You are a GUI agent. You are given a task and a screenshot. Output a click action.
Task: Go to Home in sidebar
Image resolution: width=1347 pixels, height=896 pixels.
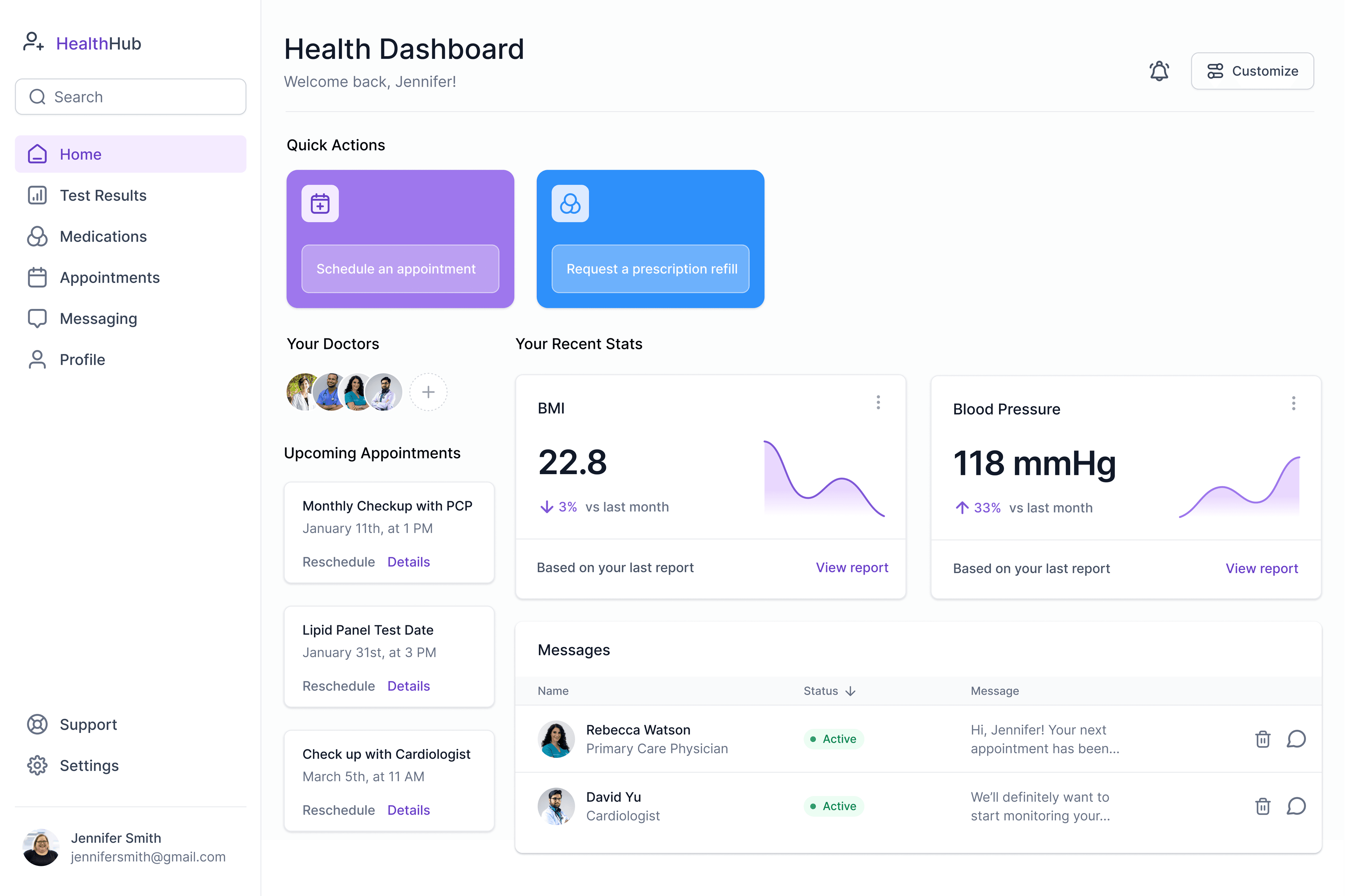click(130, 154)
